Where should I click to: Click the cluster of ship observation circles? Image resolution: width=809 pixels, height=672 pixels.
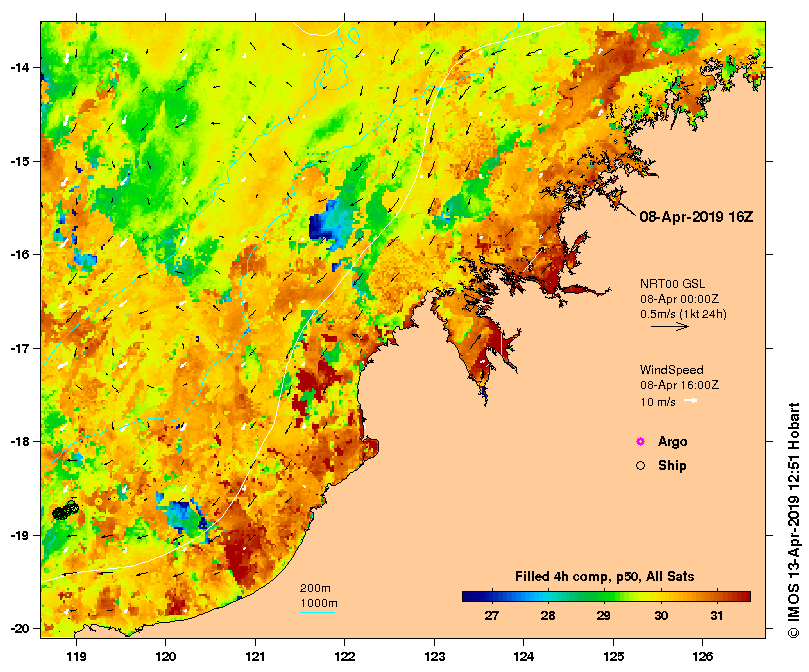(x=65, y=511)
